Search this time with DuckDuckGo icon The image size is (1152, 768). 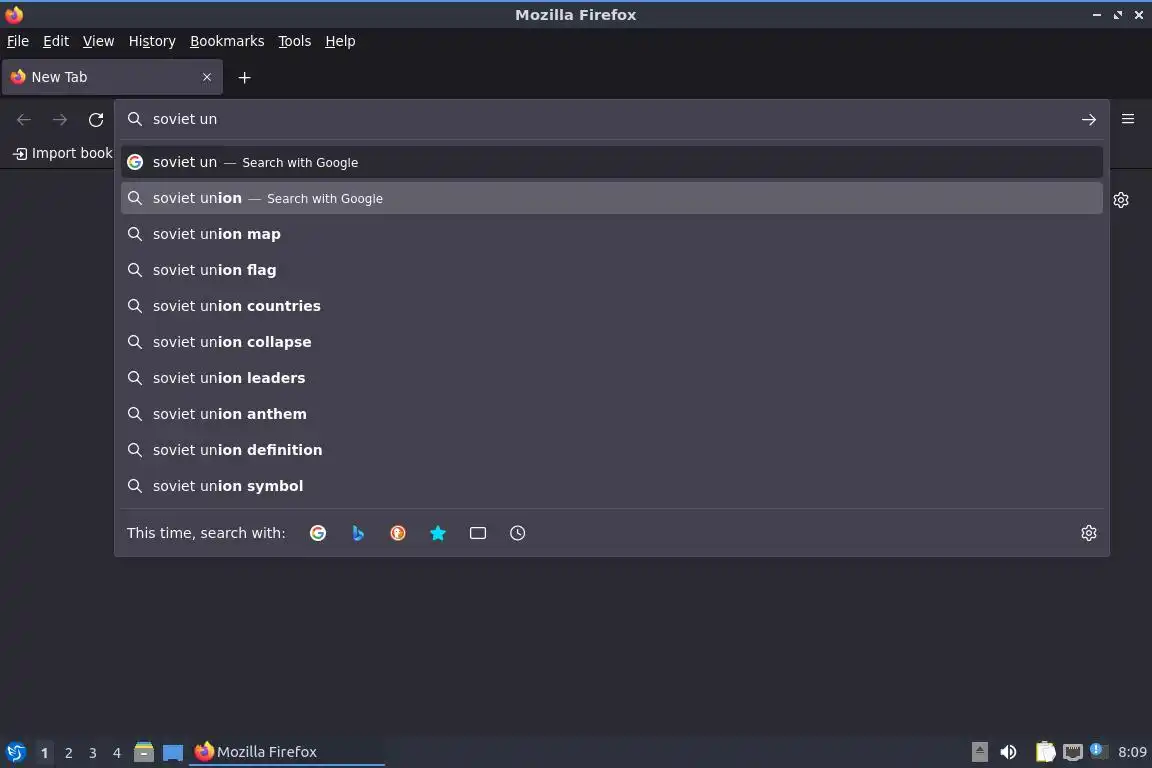click(397, 533)
